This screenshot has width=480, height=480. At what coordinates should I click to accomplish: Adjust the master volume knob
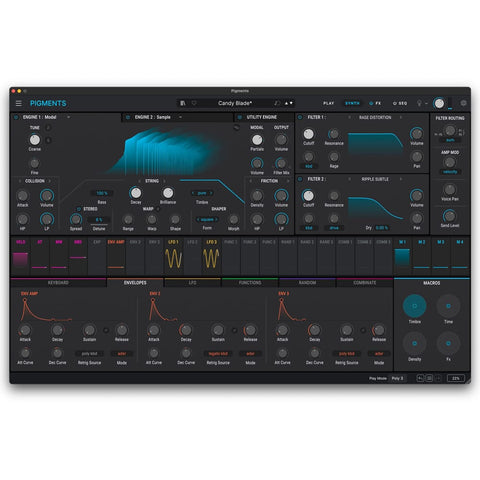pyautogui.click(x=439, y=103)
